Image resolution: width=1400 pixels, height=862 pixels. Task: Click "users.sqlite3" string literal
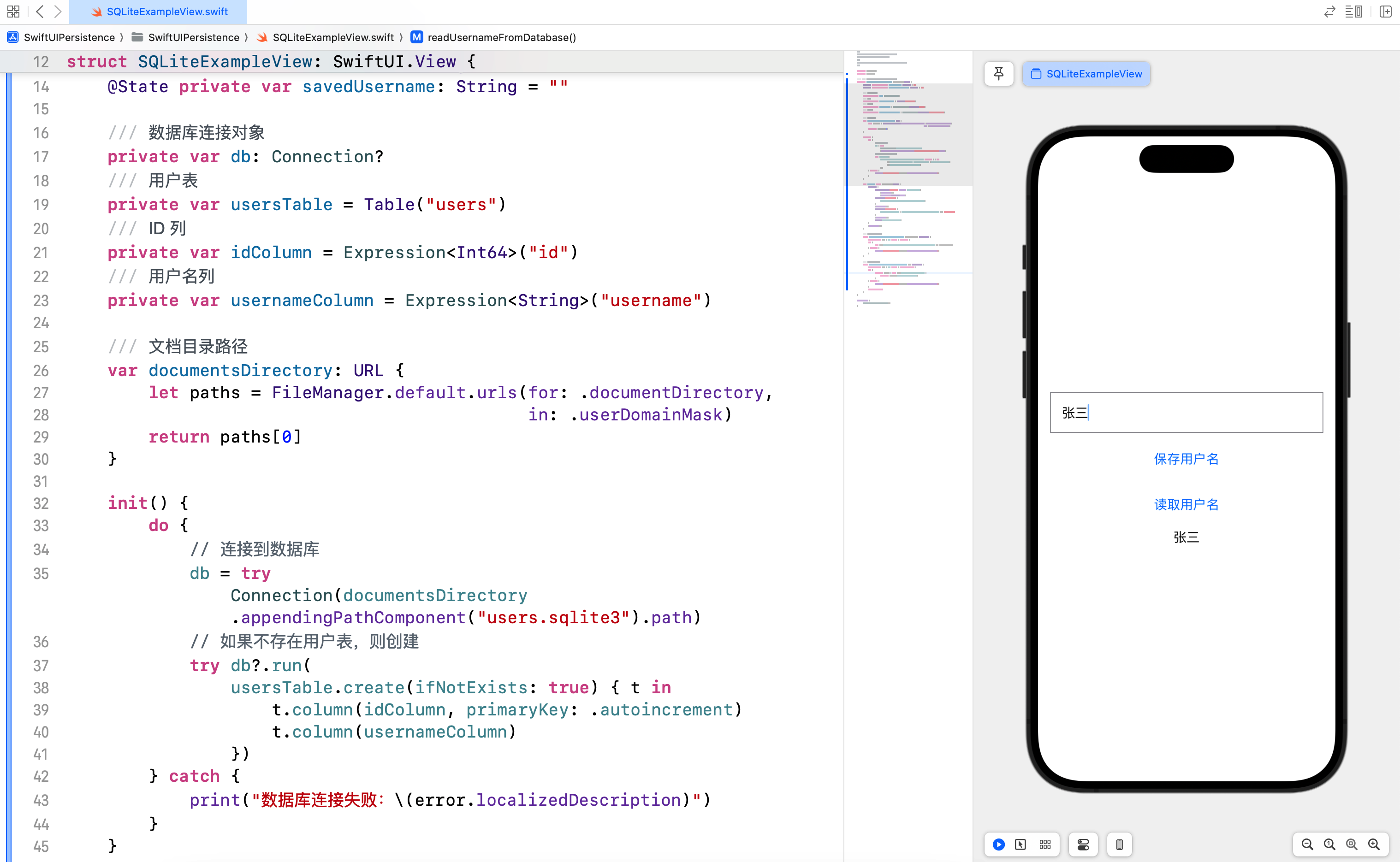[553, 617]
